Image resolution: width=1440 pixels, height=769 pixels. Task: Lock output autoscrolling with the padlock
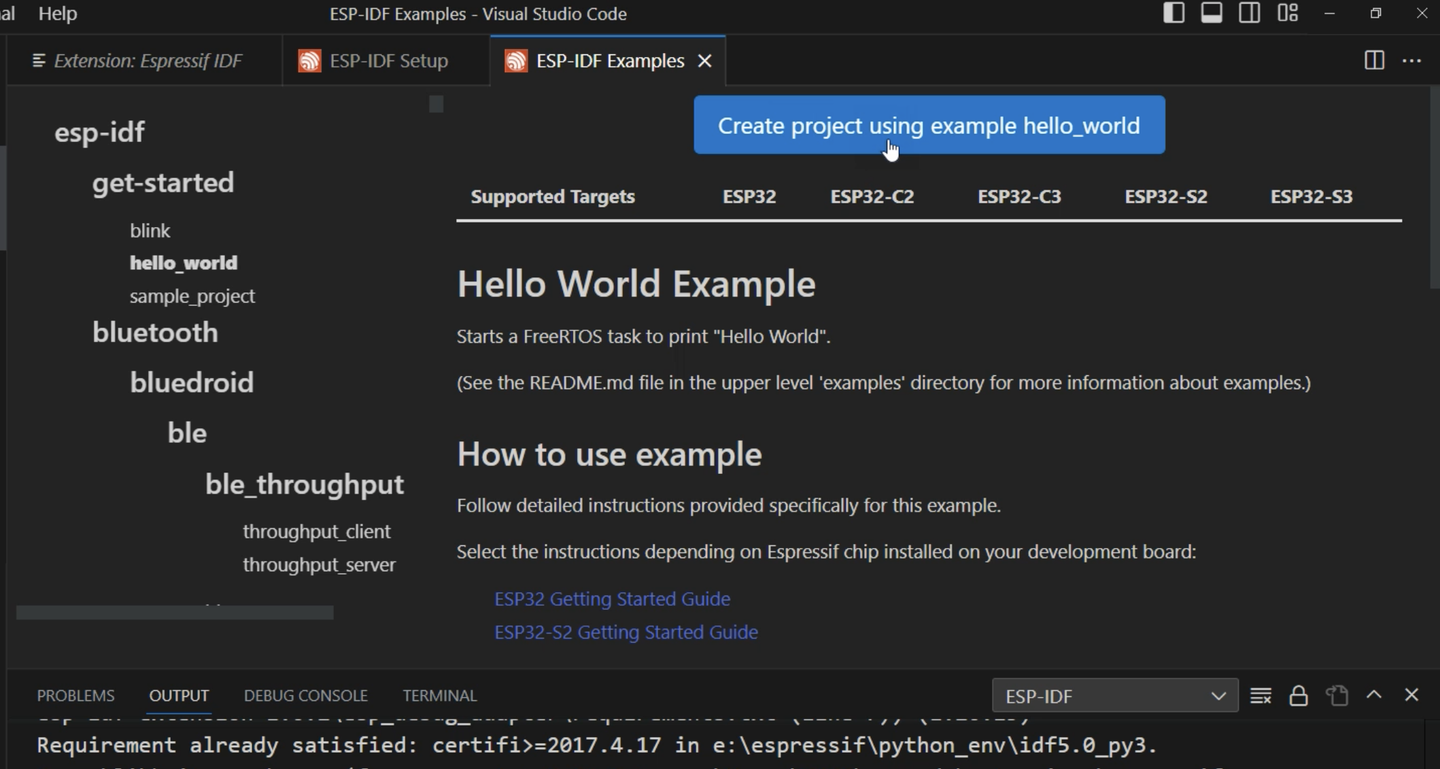pyautogui.click(x=1298, y=695)
